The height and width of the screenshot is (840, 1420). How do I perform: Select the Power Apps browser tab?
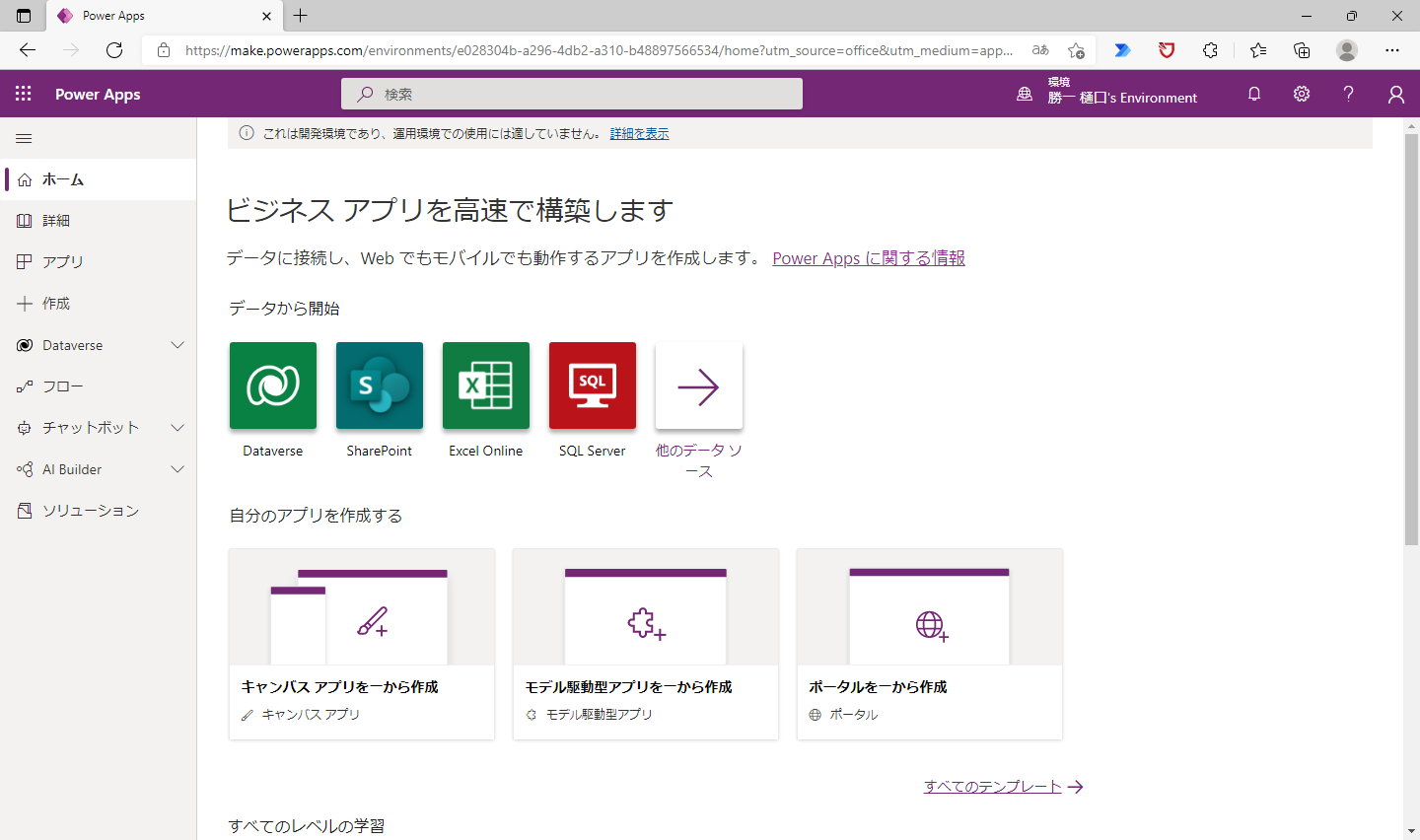[x=164, y=16]
